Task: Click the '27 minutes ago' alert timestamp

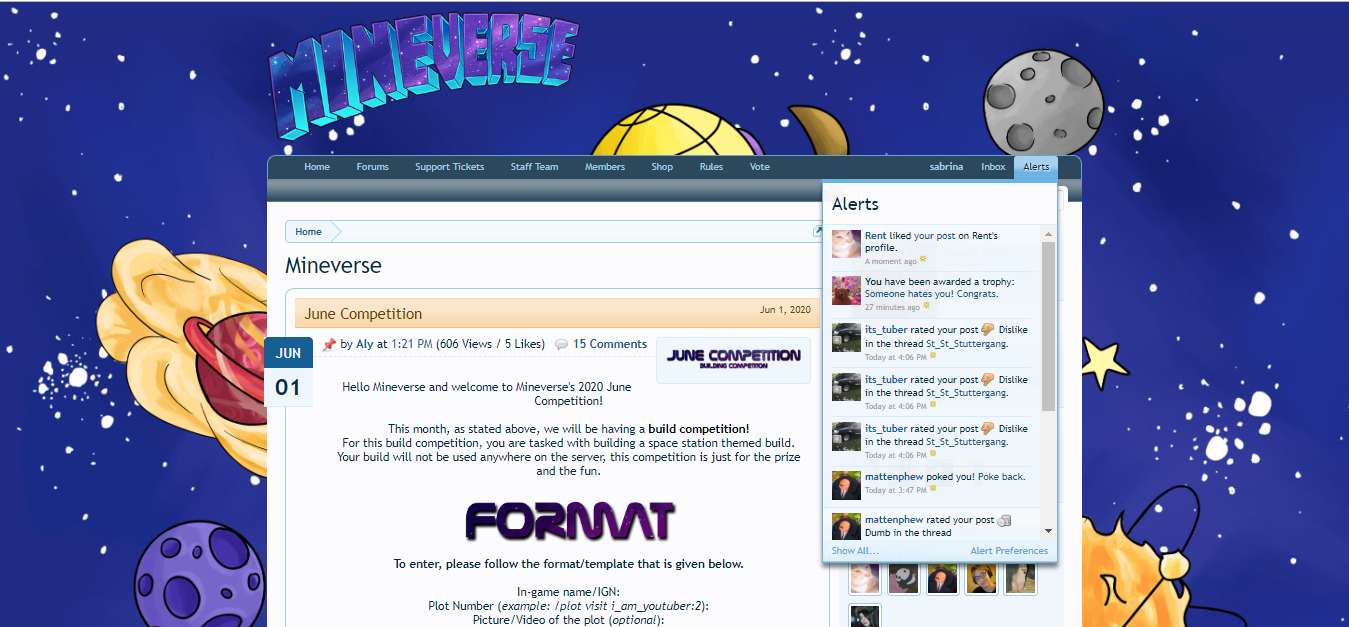Action: (x=893, y=307)
